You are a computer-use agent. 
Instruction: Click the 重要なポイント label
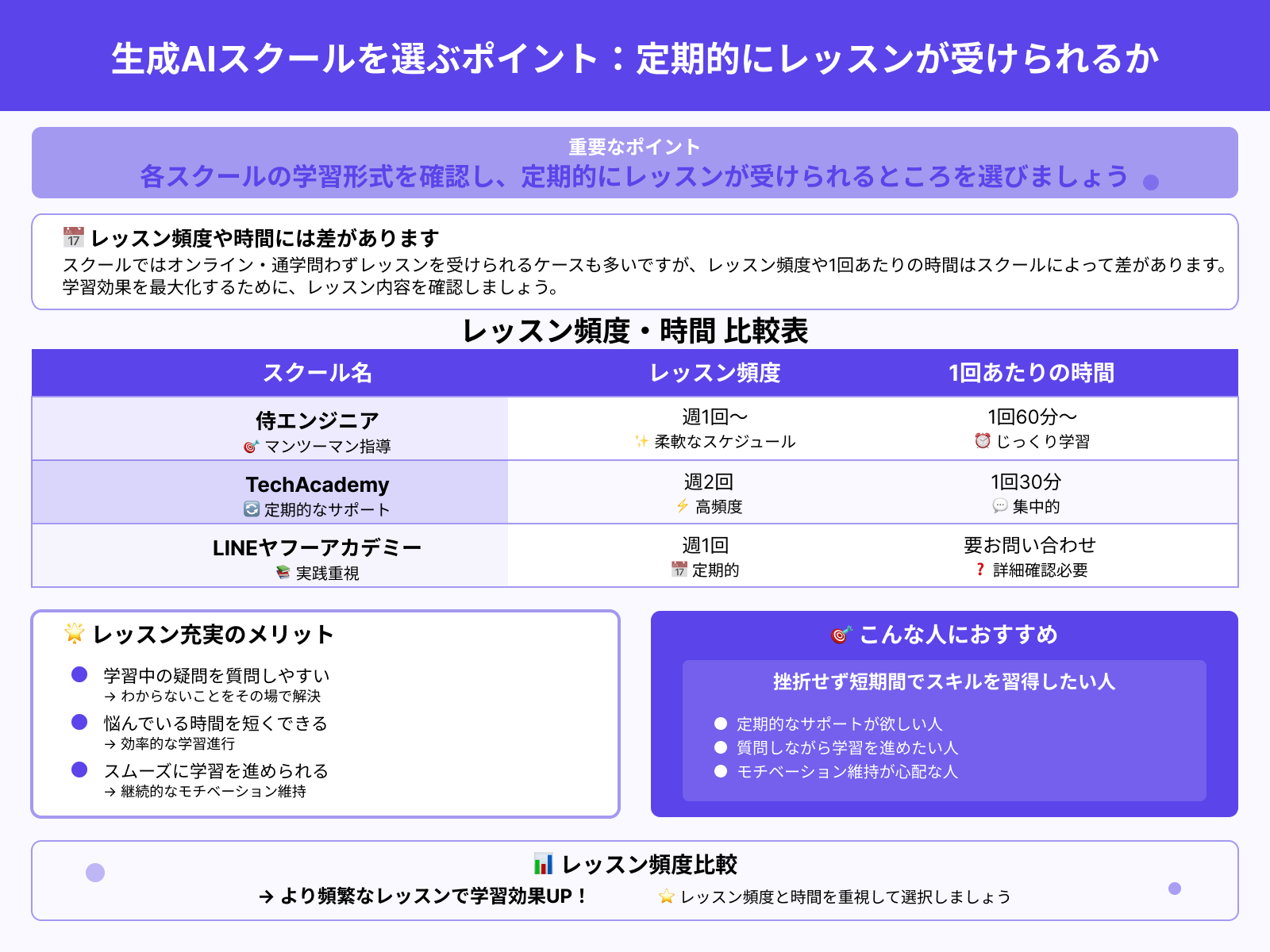pyautogui.click(x=635, y=147)
